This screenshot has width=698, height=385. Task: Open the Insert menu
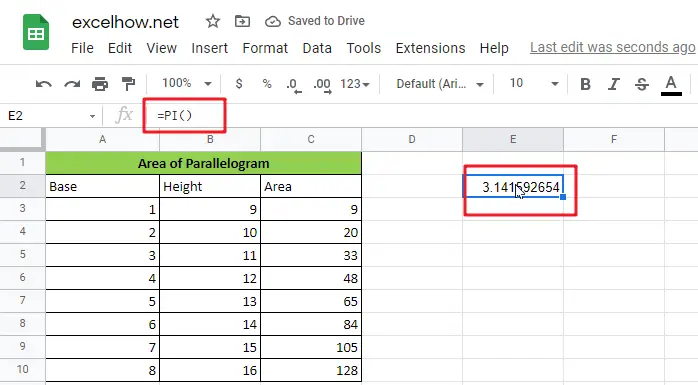click(209, 48)
